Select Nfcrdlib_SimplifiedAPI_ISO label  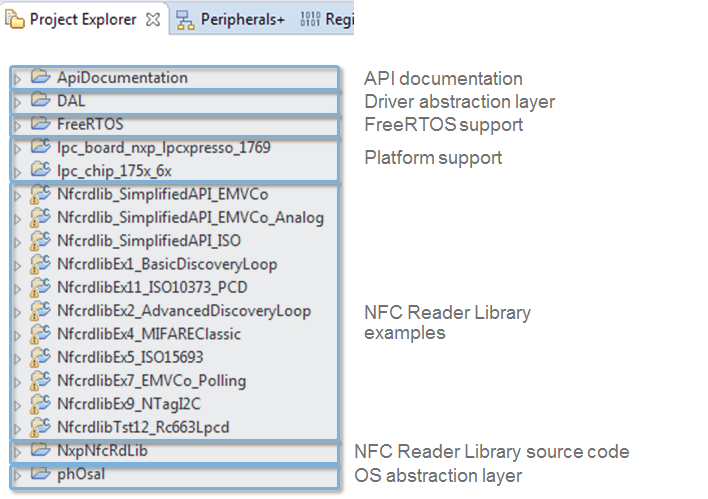pos(149,241)
